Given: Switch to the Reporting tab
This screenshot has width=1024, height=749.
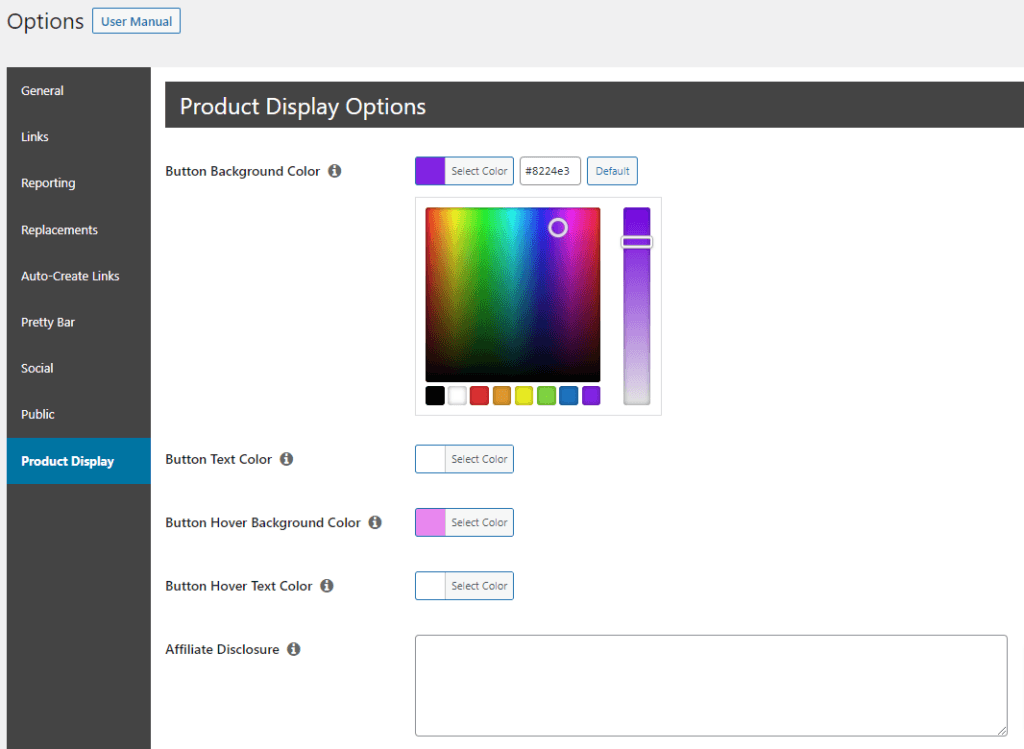Looking at the screenshot, I should [x=47, y=183].
